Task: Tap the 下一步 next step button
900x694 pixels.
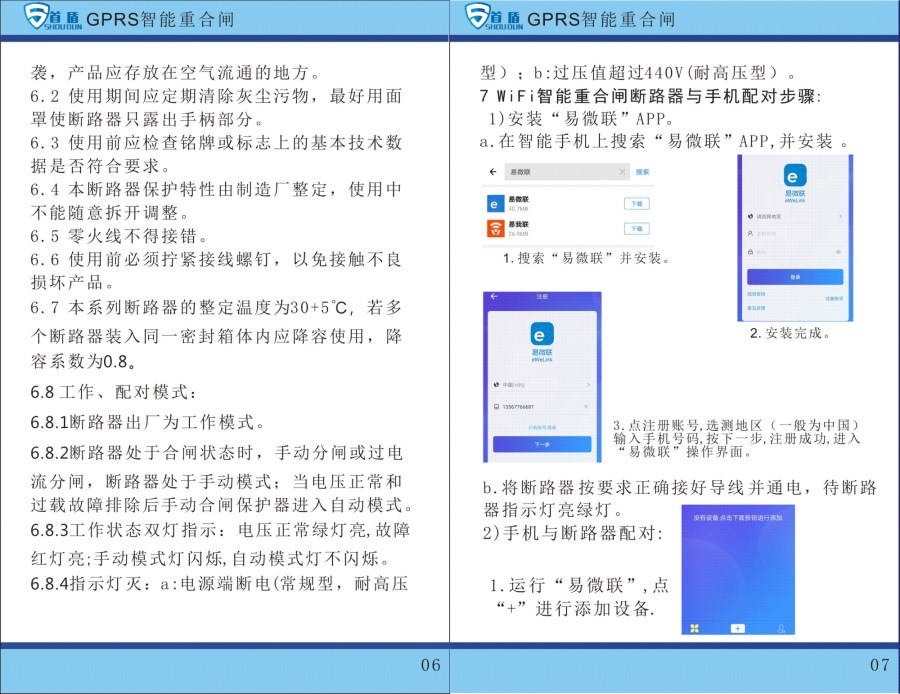Action: point(540,442)
